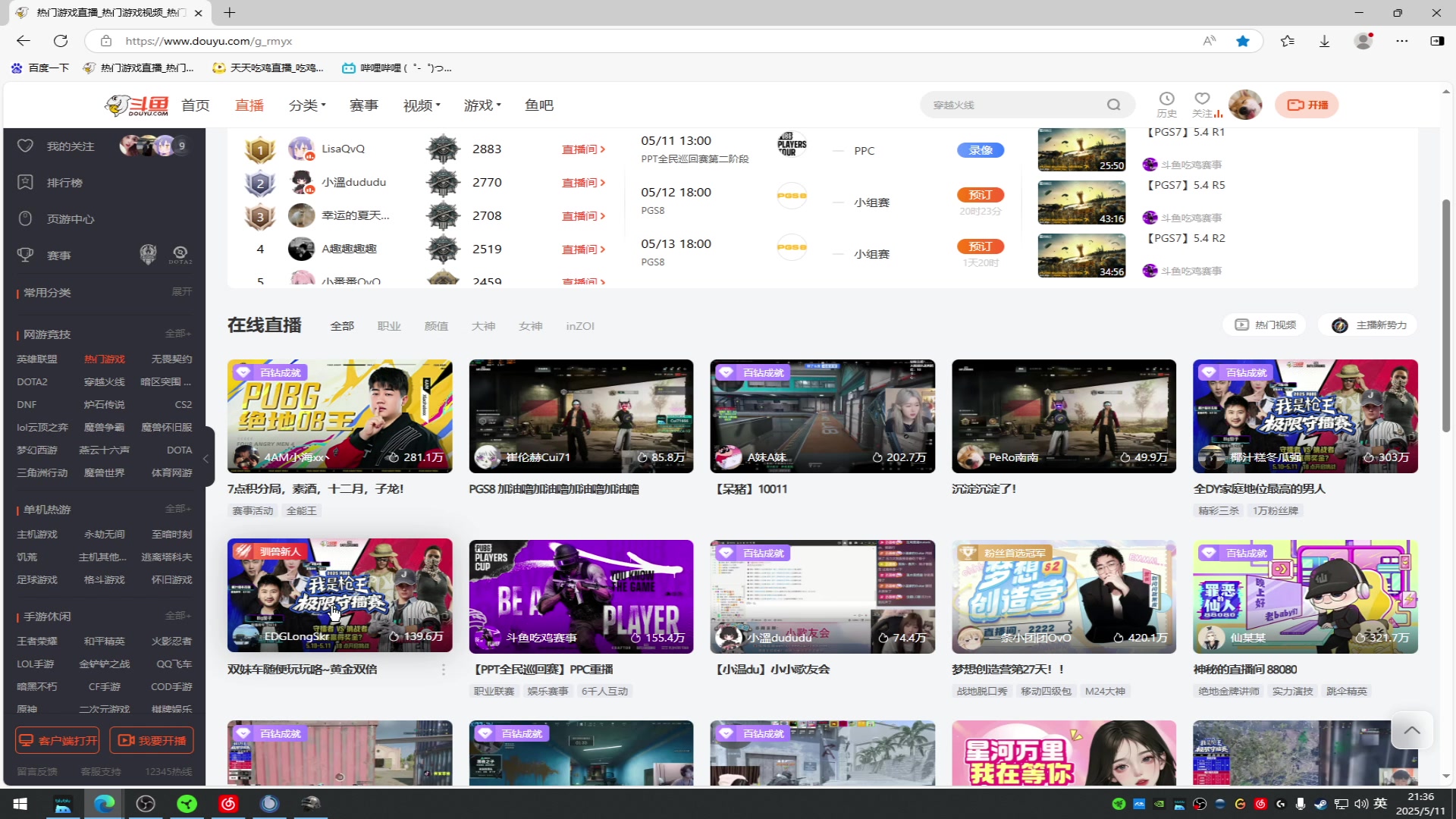Select the 大神 filter tab

coord(483,326)
